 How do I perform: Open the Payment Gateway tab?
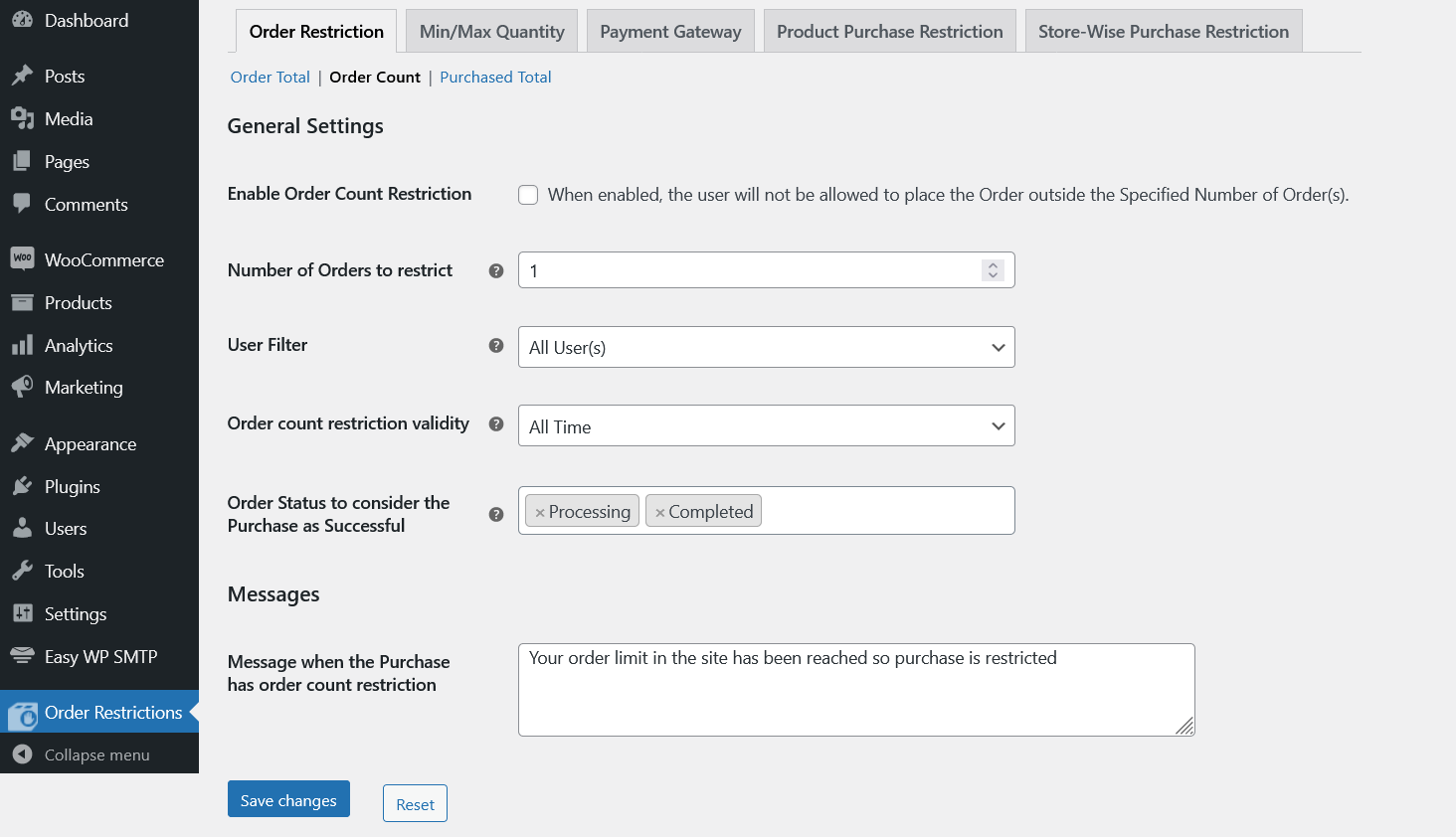[x=669, y=31]
